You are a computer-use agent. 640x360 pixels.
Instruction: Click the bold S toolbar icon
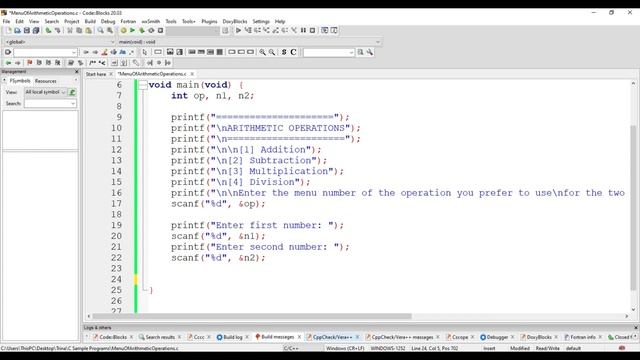(x=284, y=52)
